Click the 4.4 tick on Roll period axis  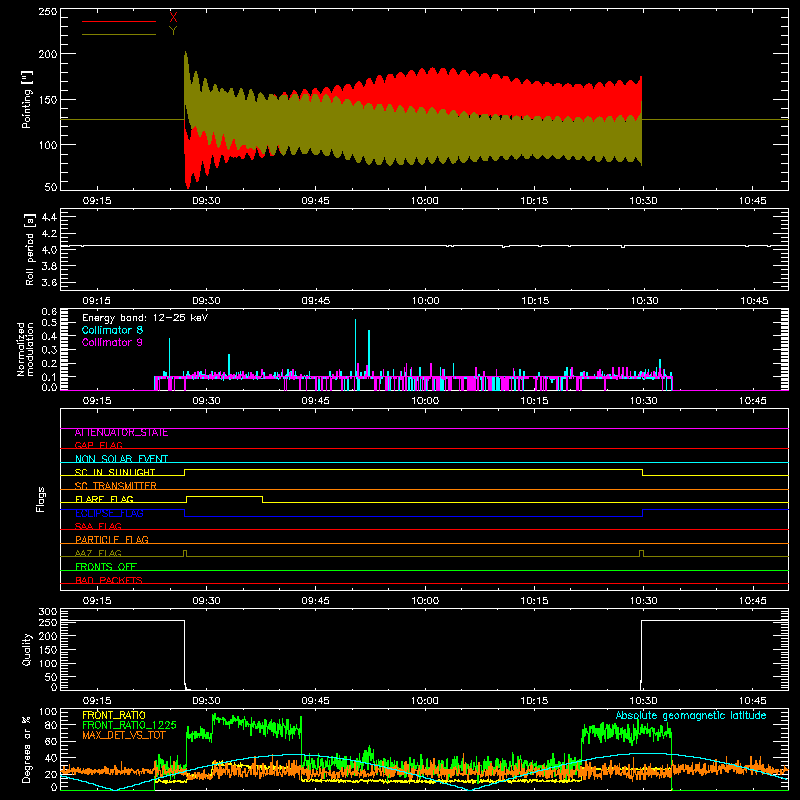tap(49, 217)
